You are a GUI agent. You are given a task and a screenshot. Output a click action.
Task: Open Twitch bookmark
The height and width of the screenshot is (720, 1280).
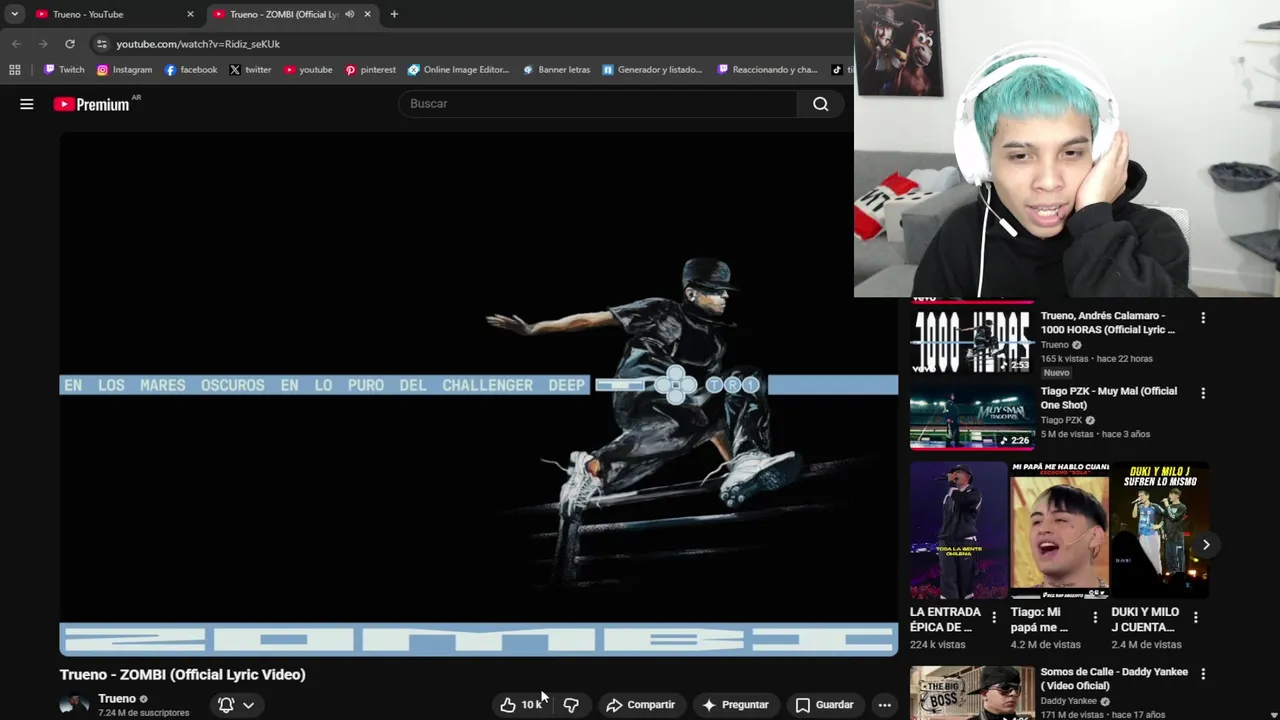coord(64,70)
